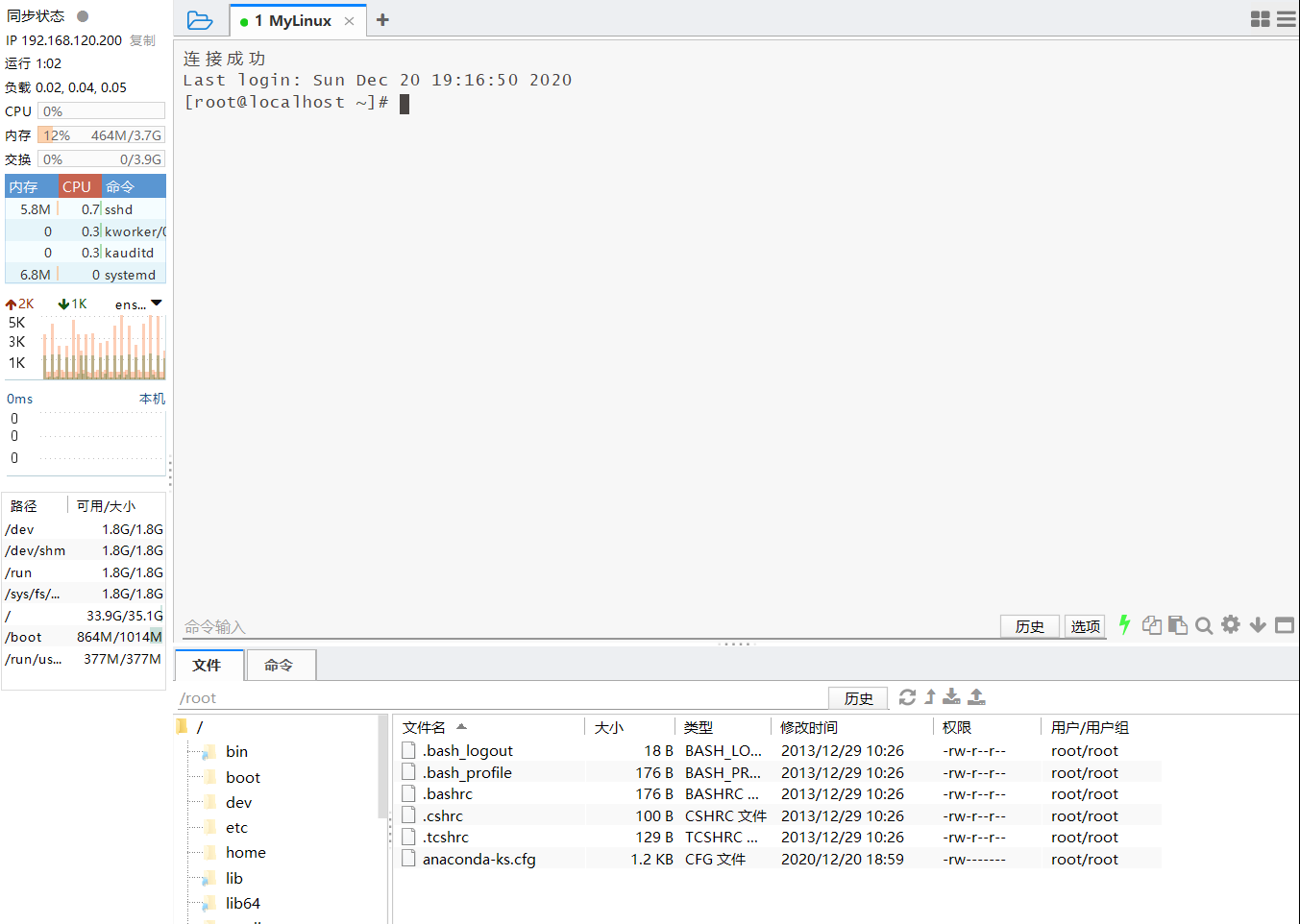Click the CPU usage bar showing 0%
Viewport: 1300px width, 924px height.
[x=102, y=111]
